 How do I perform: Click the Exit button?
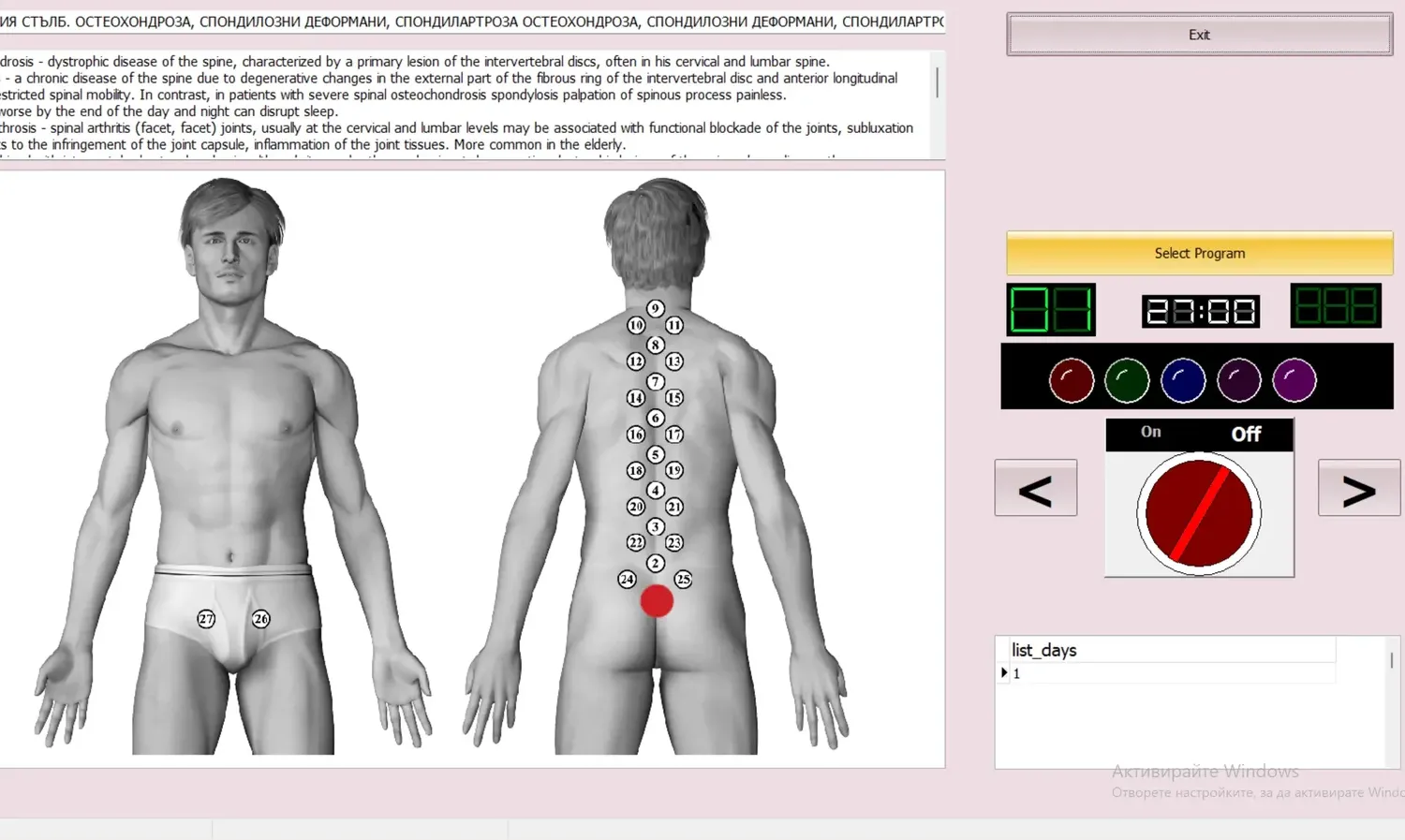click(1200, 35)
